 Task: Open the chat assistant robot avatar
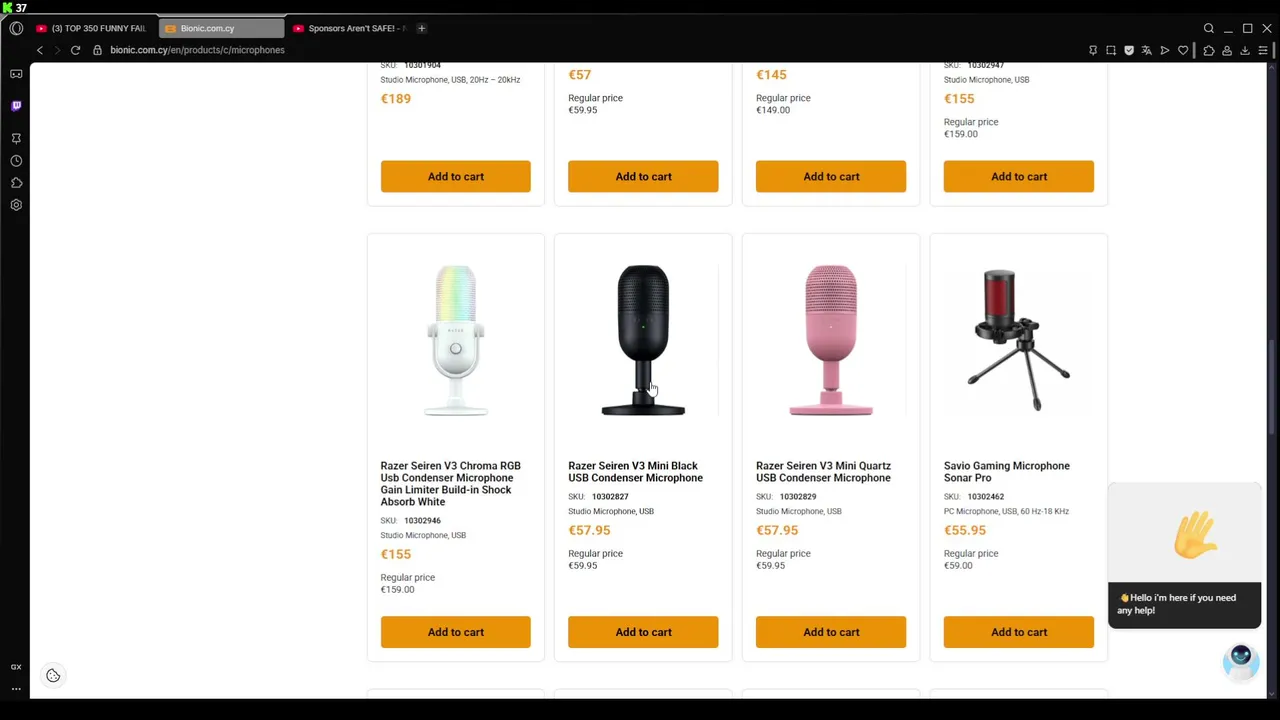[1240, 659]
